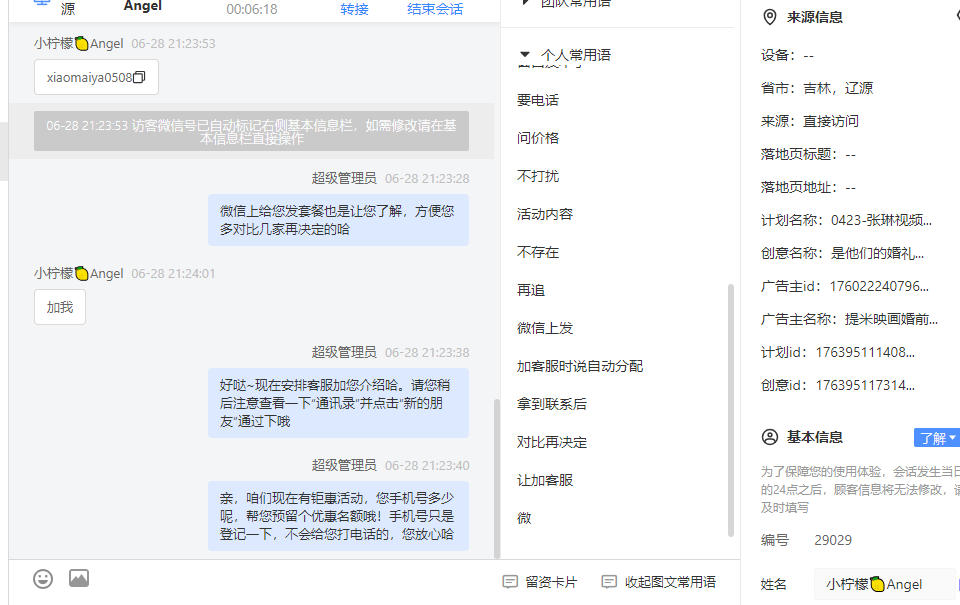Select the 活动内容 quick phrase
960x605 pixels.
click(545, 214)
